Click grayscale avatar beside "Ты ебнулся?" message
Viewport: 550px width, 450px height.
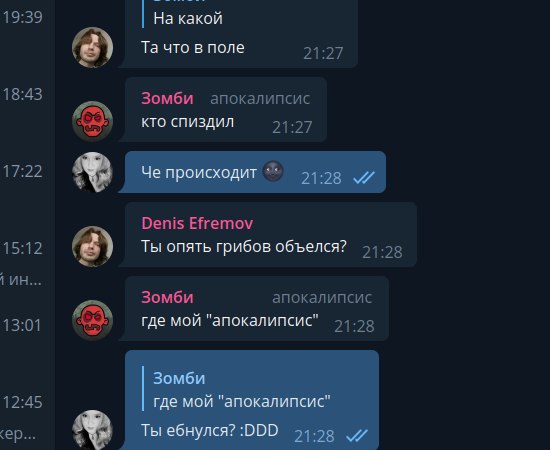click(93, 430)
